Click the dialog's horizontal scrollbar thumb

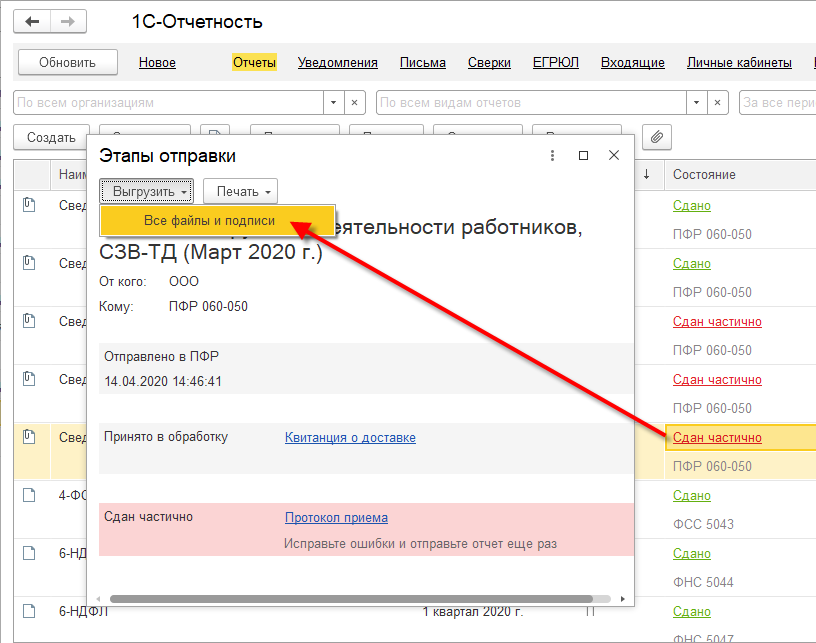coord(351,599)
